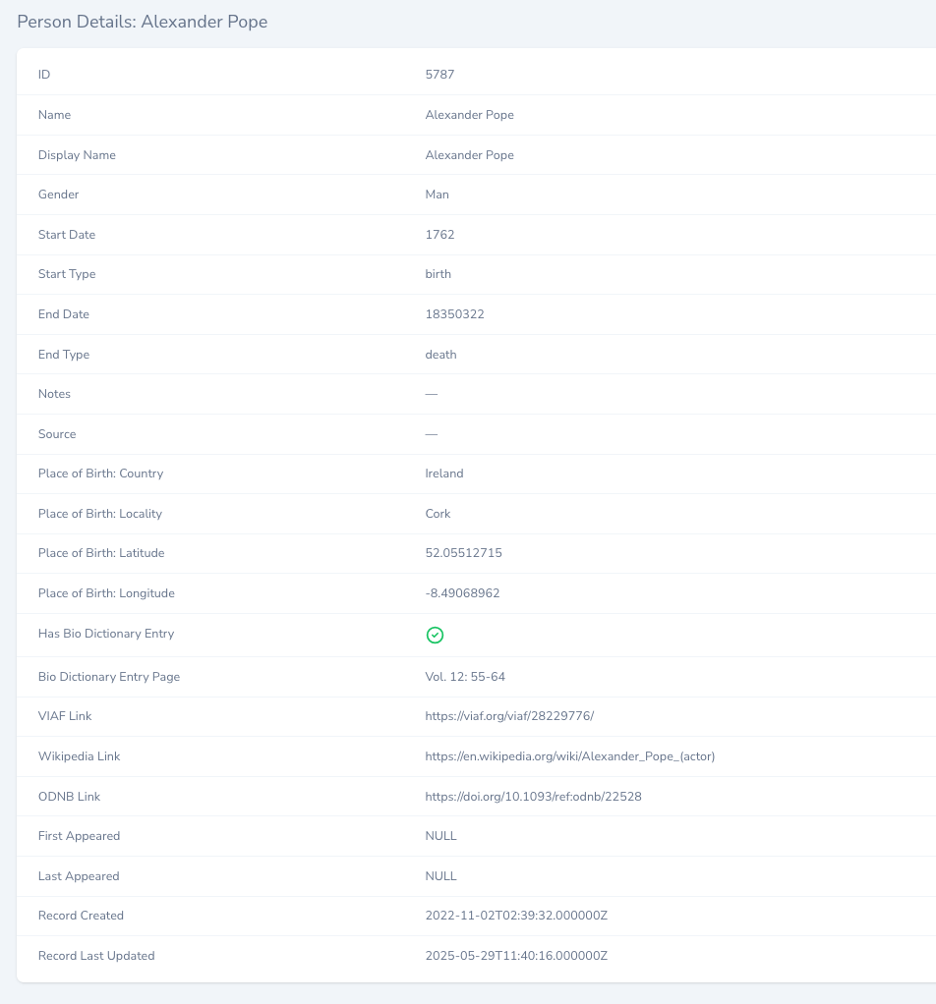
Task: Click the Person Details: Alexander Pope heading
Action: [x=142, y=21]
